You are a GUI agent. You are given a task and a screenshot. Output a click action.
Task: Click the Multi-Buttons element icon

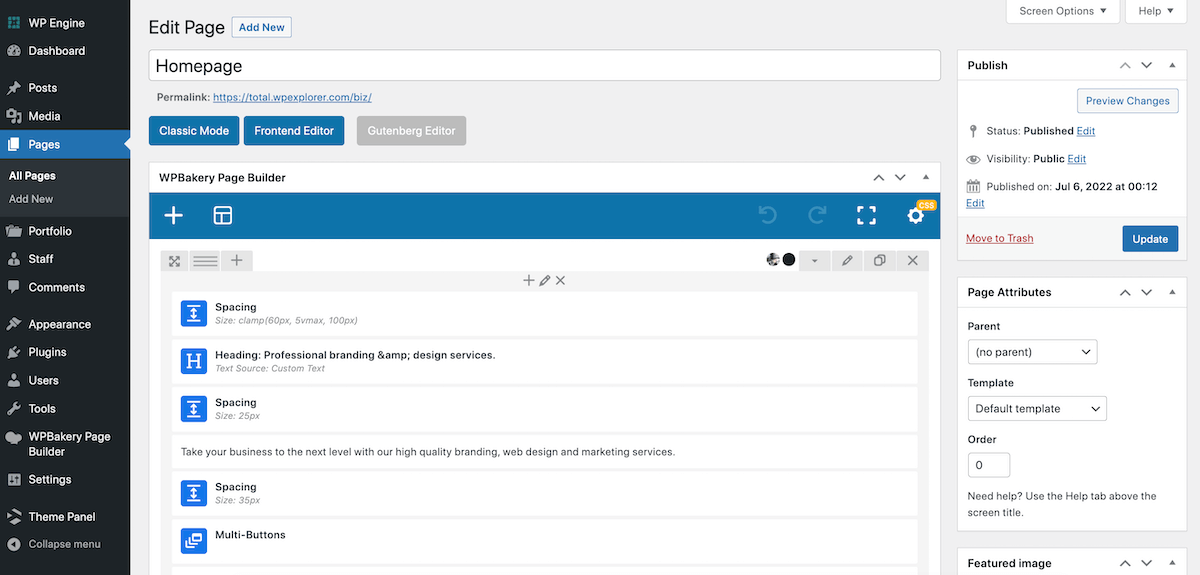point(193,541)
